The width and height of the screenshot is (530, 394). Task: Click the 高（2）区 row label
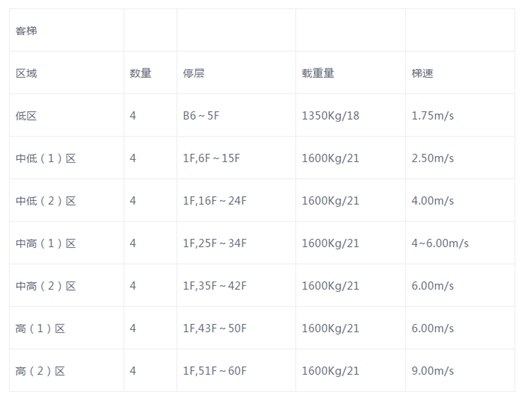(x=40, y=371)
